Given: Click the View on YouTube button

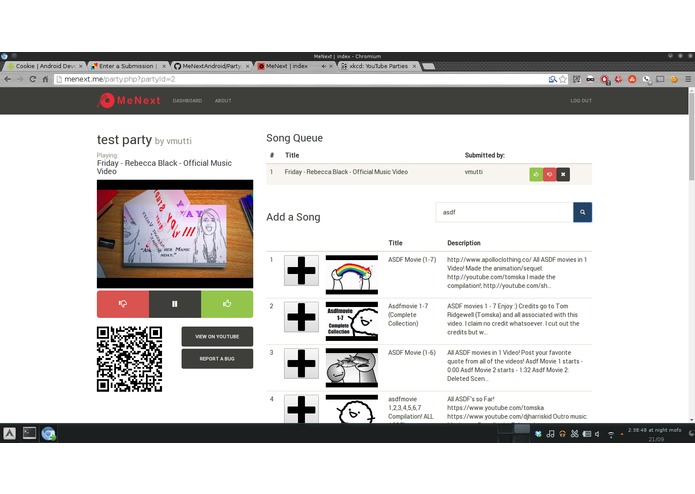Looking at the screenshot, I should 217,337.
